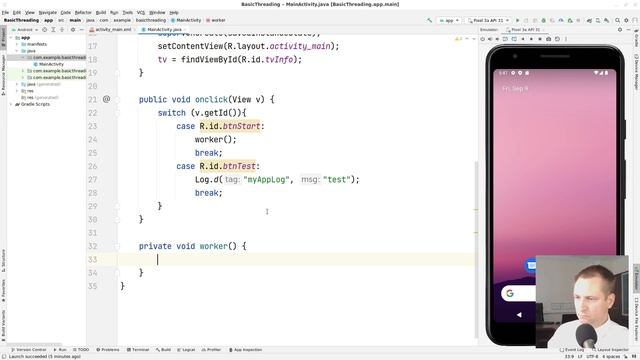The image size is (640, 360).
Task: Hide the Project panel with minus icon
Action: [x=81, y=29]
